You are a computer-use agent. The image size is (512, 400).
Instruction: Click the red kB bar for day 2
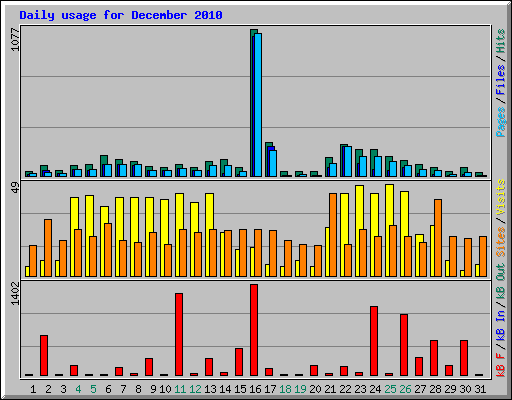click(44, 356)
